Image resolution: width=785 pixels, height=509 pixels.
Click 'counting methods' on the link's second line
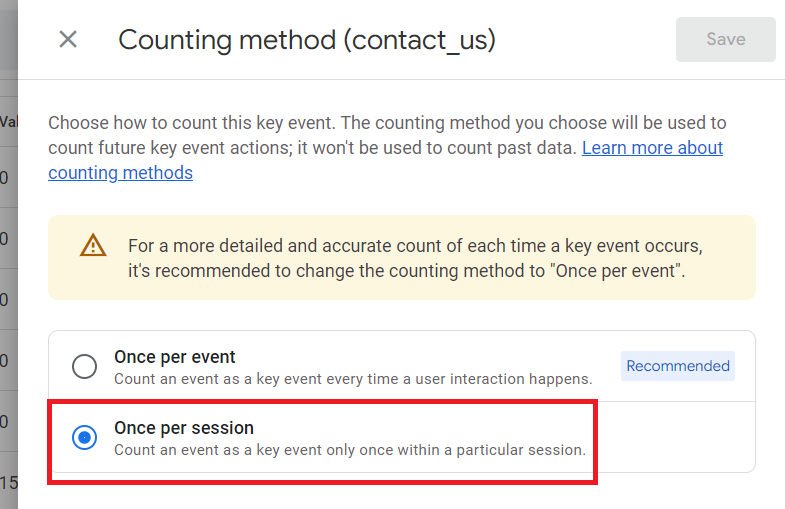120,173
